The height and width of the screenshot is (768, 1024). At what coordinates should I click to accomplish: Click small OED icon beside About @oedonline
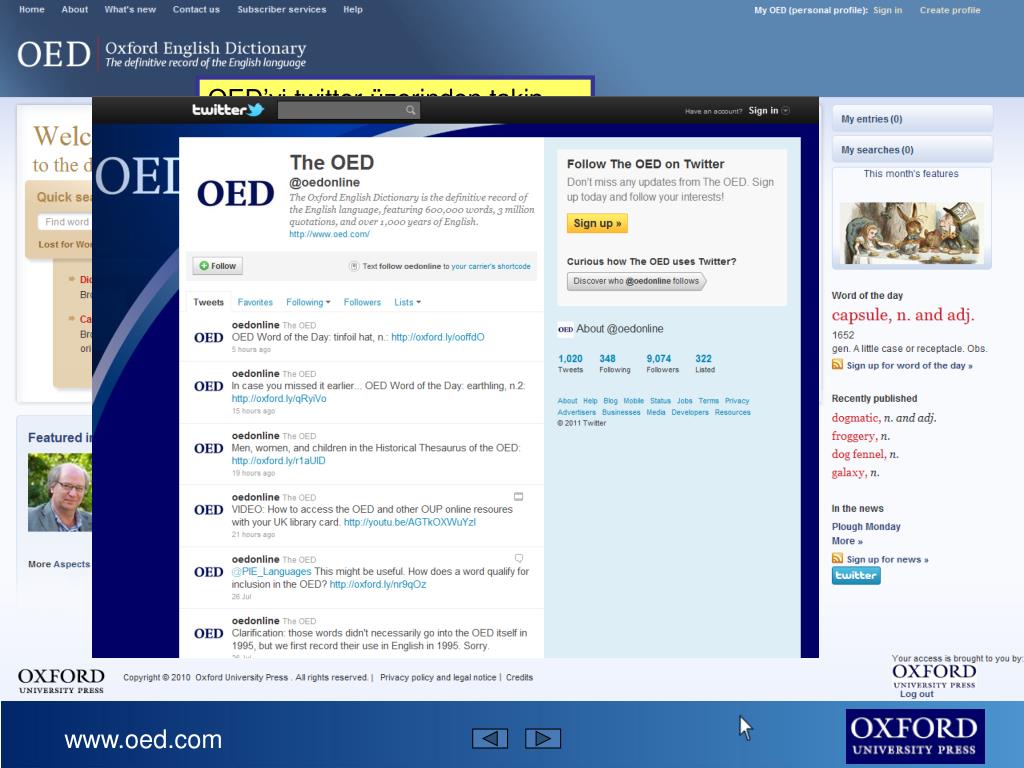pos(566,329)
